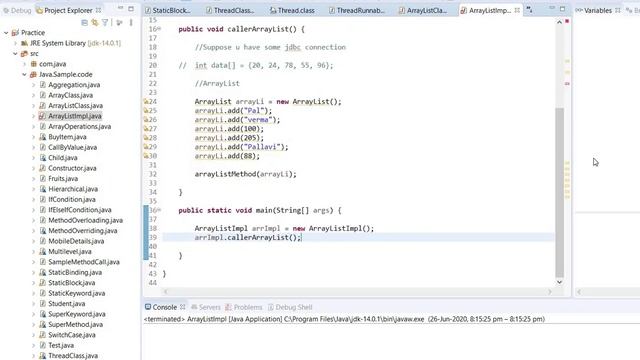
Task: Click the ArrayList declaration on line 24
Action: tap(268, 102)
